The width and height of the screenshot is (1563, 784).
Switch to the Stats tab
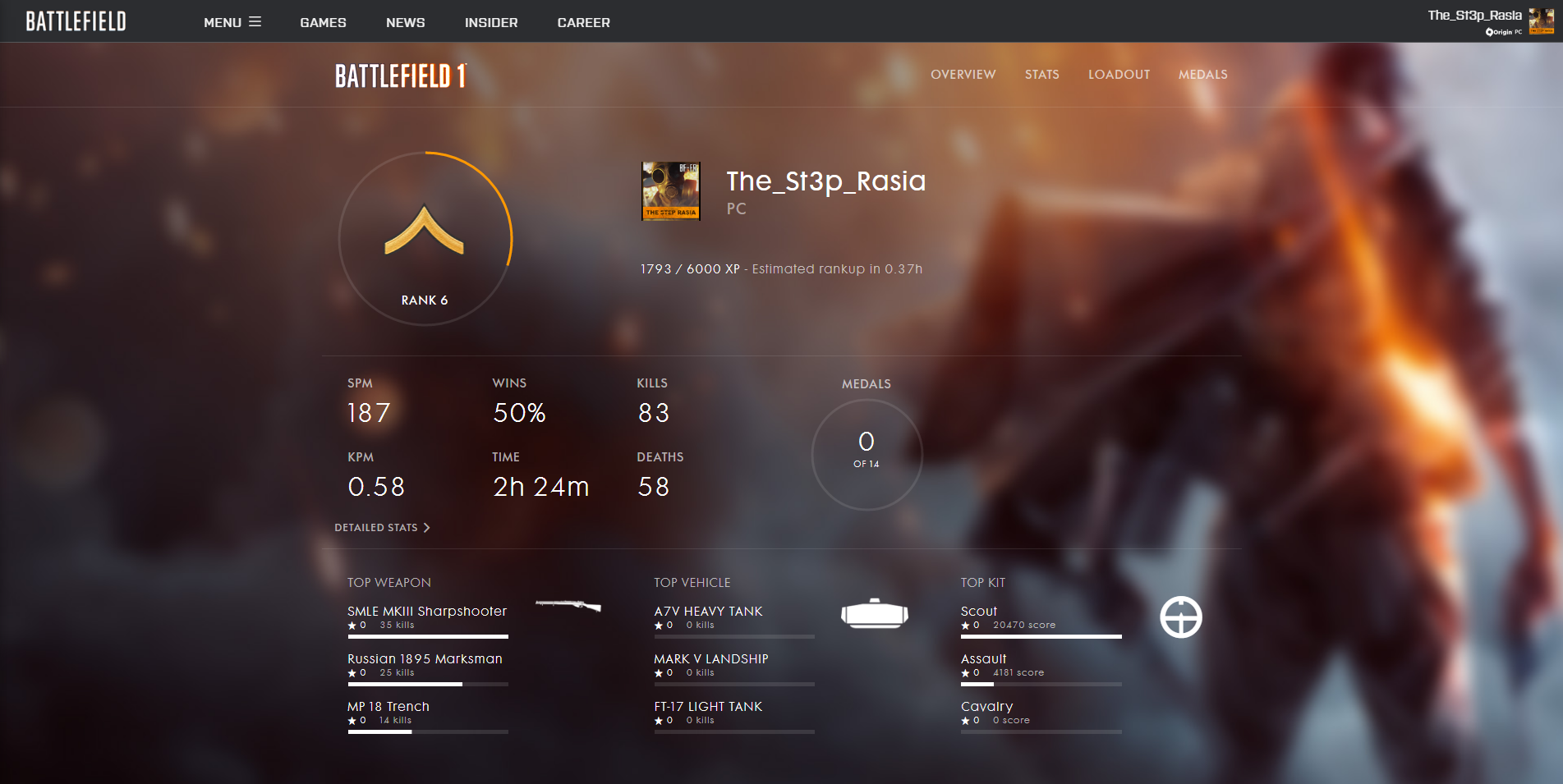[1041, 75]
